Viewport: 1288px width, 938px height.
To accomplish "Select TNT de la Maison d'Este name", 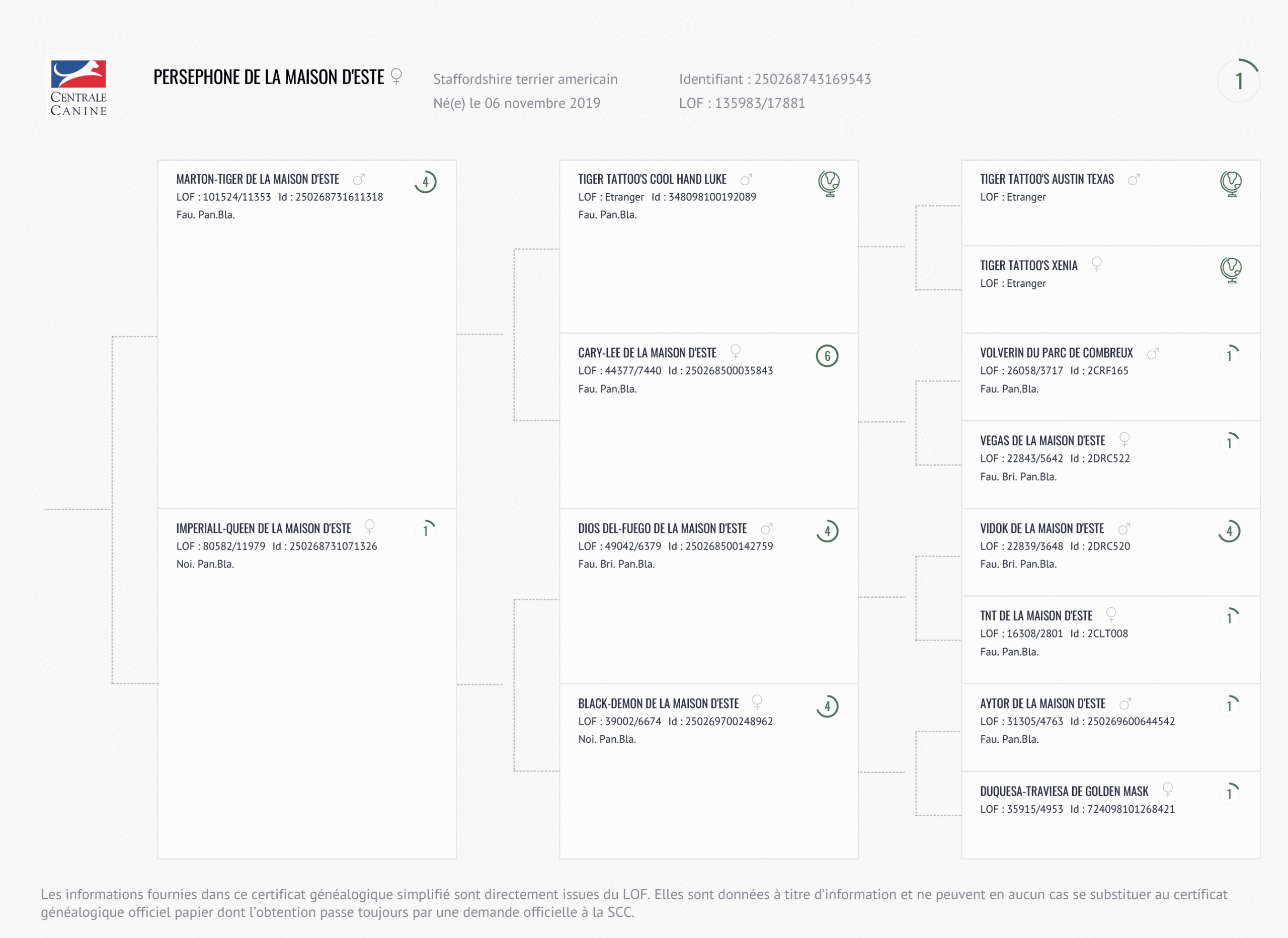I will pyautogui.click(x=1036, y=616).
